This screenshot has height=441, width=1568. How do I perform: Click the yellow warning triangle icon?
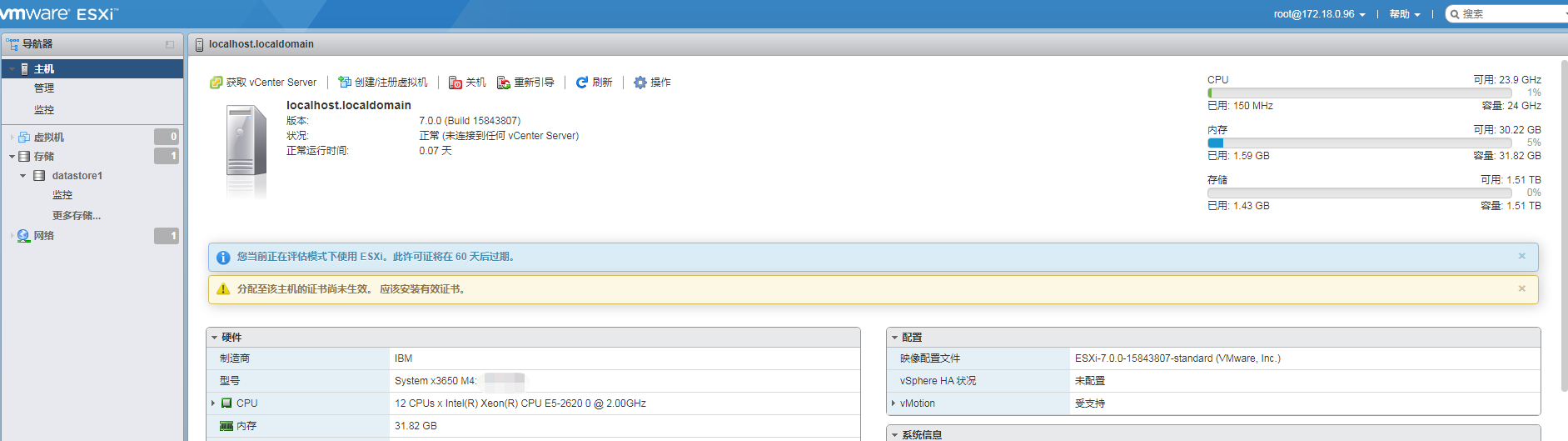pos(223,289)
